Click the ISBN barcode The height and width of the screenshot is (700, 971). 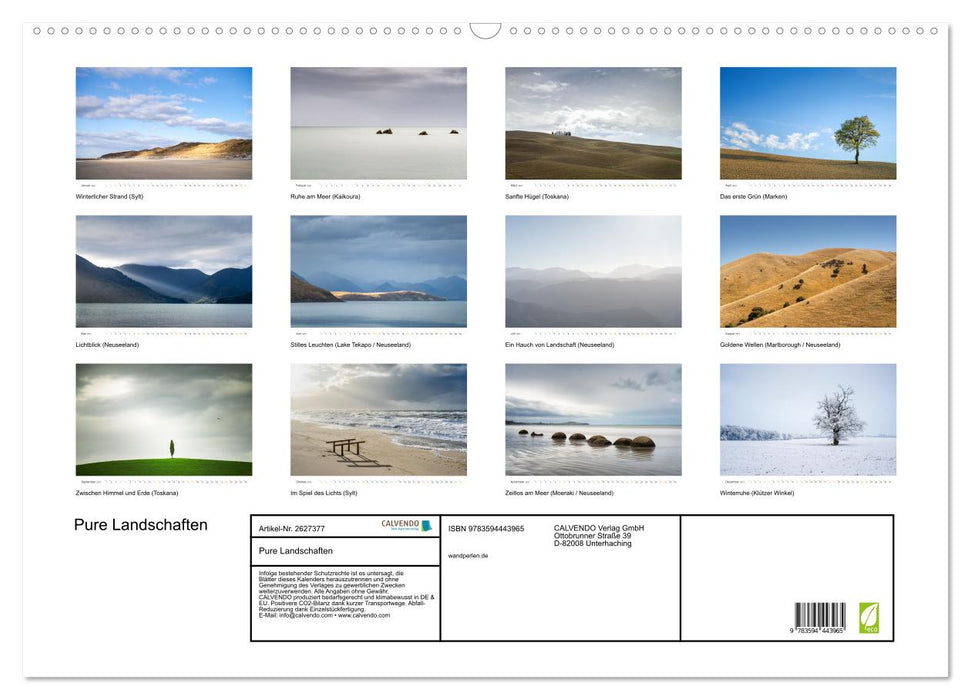[820, 618]
